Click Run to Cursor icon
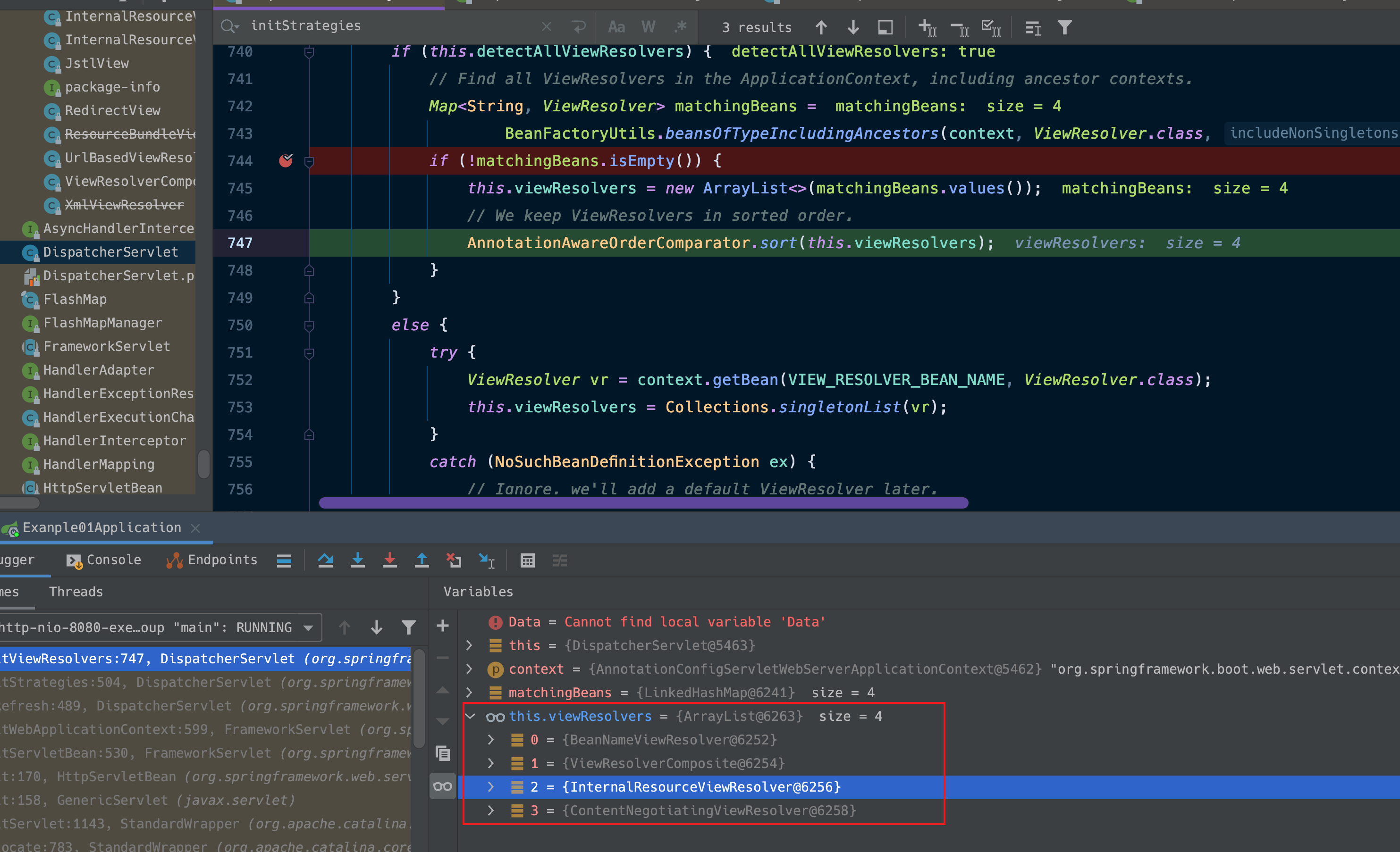 point(486,560)
